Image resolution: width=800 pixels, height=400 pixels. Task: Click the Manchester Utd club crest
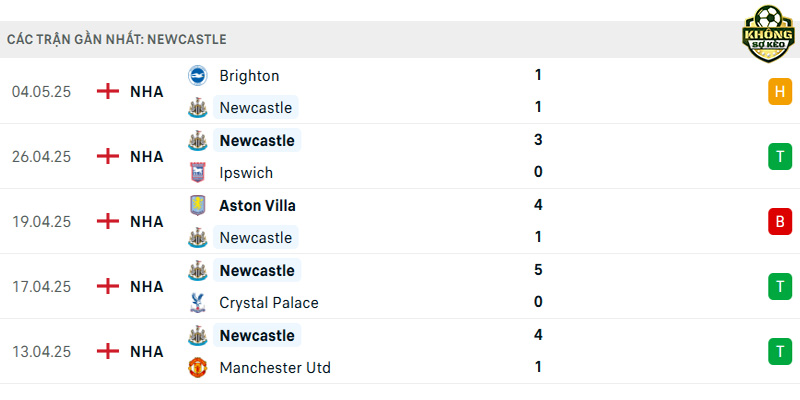[x=197, y=367]
